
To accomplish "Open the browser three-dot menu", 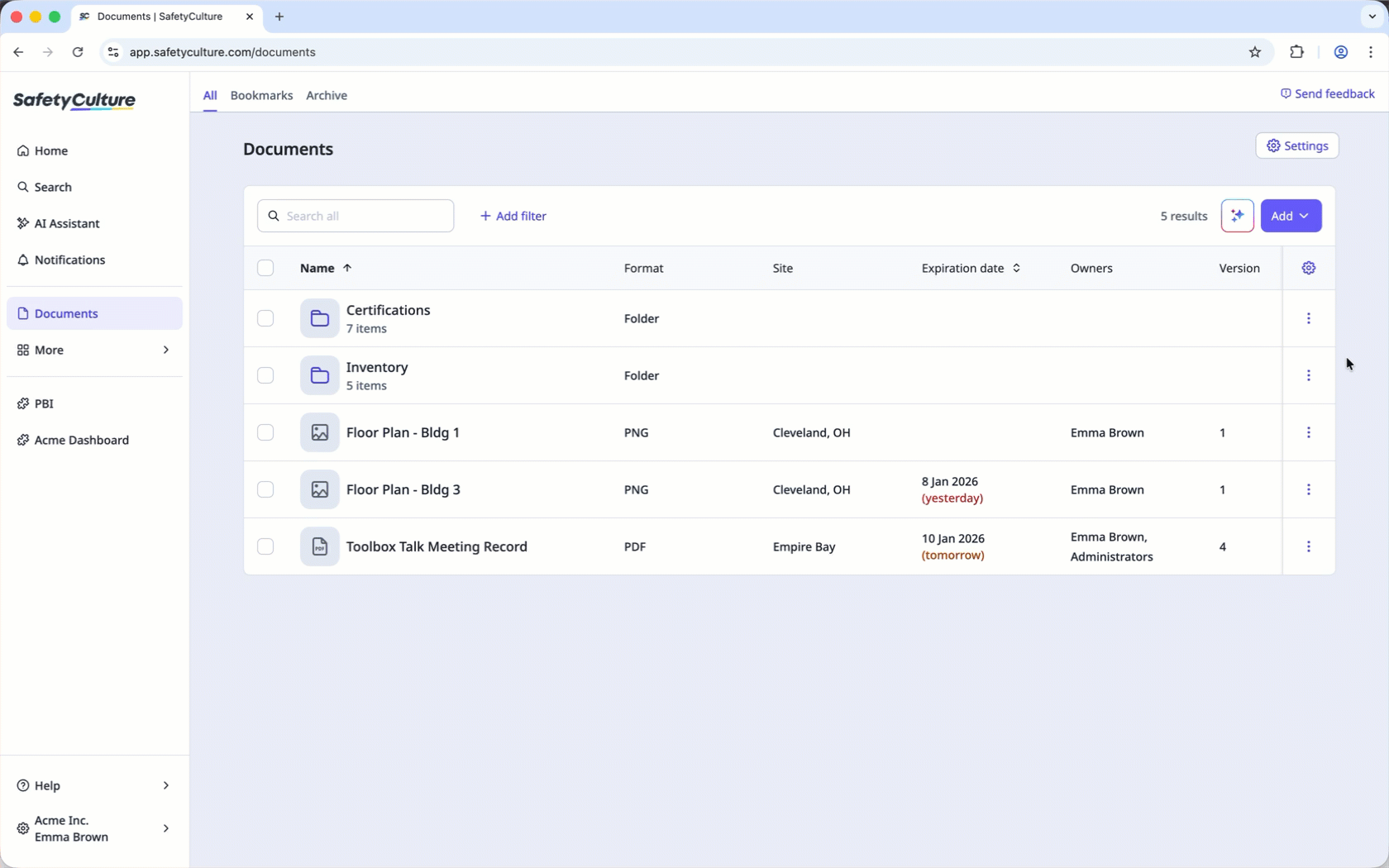I will pos(1371,52).
